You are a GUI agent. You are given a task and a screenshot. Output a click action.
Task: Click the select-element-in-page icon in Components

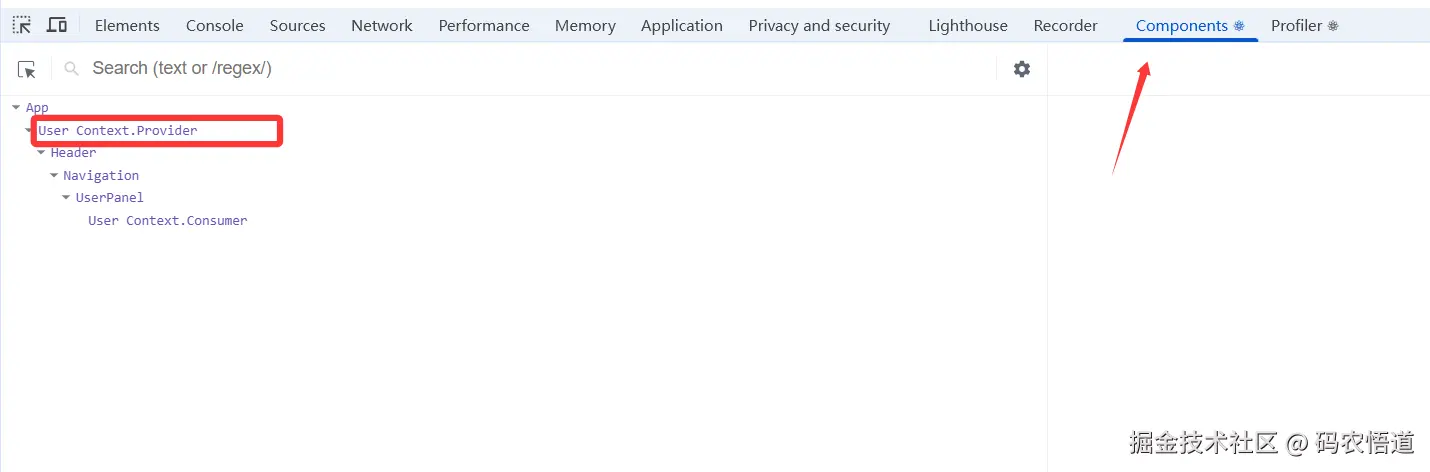pyautogui.click(x=27, y=69)
